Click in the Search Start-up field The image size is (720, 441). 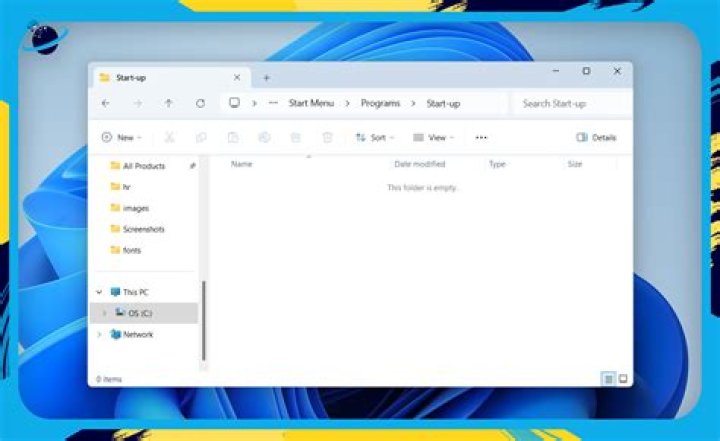(x=572, y=104)
